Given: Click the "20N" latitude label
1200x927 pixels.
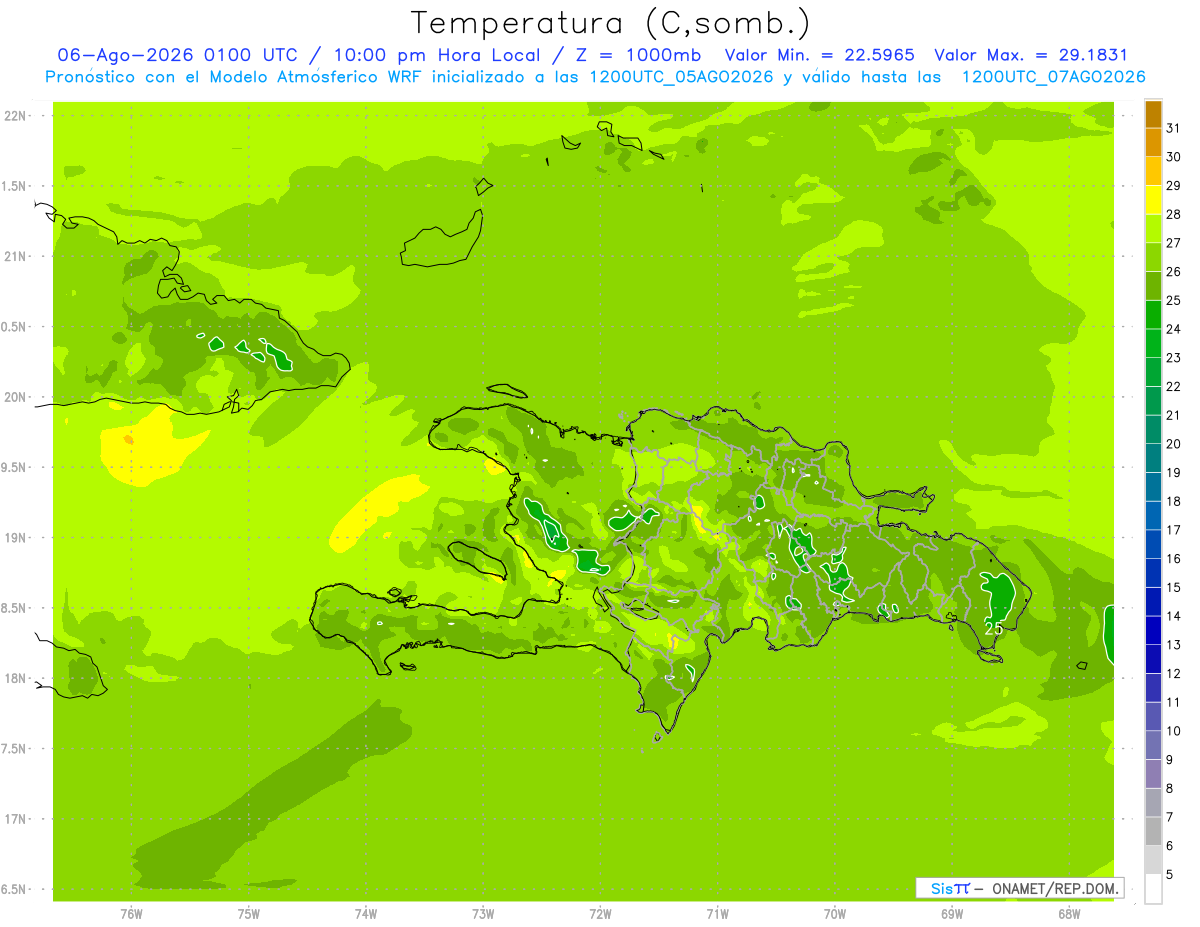Looking at the screenshot, I should tap(15, 397).
